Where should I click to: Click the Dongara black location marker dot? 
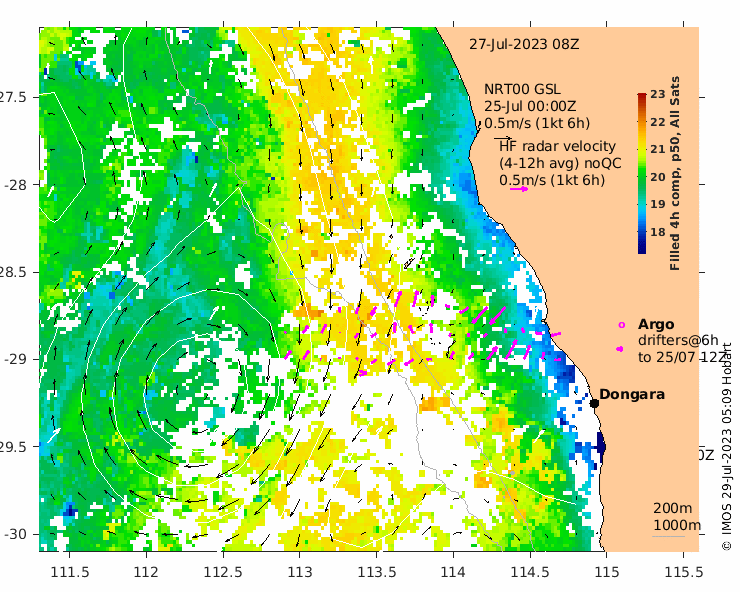594,403
